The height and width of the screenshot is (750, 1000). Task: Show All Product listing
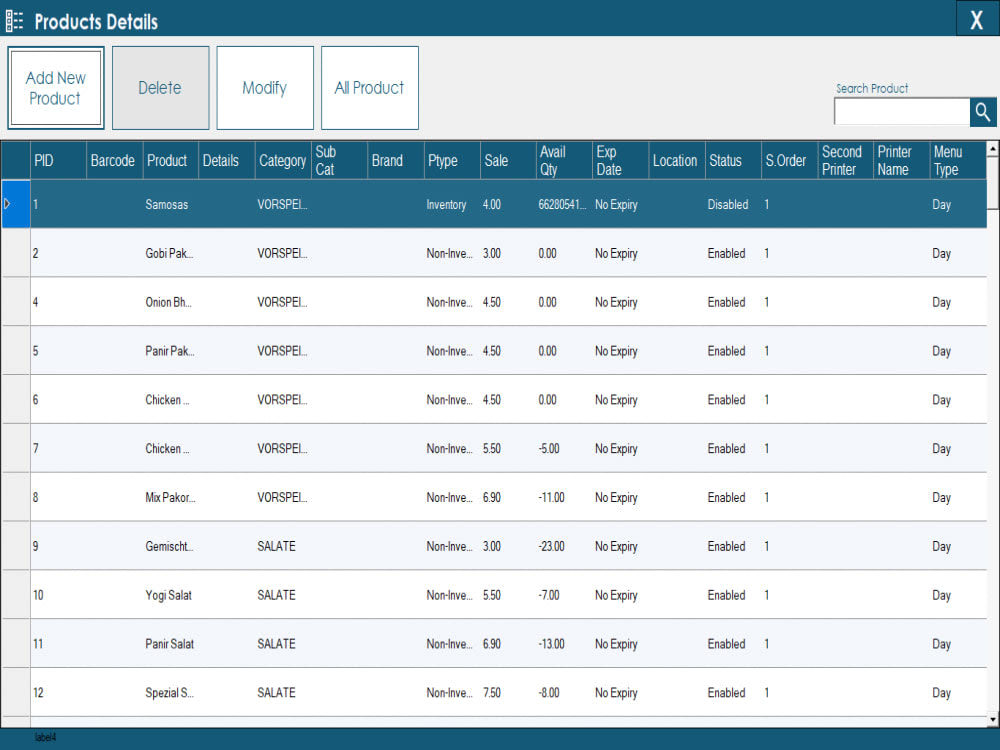click(x=369, y=88)
